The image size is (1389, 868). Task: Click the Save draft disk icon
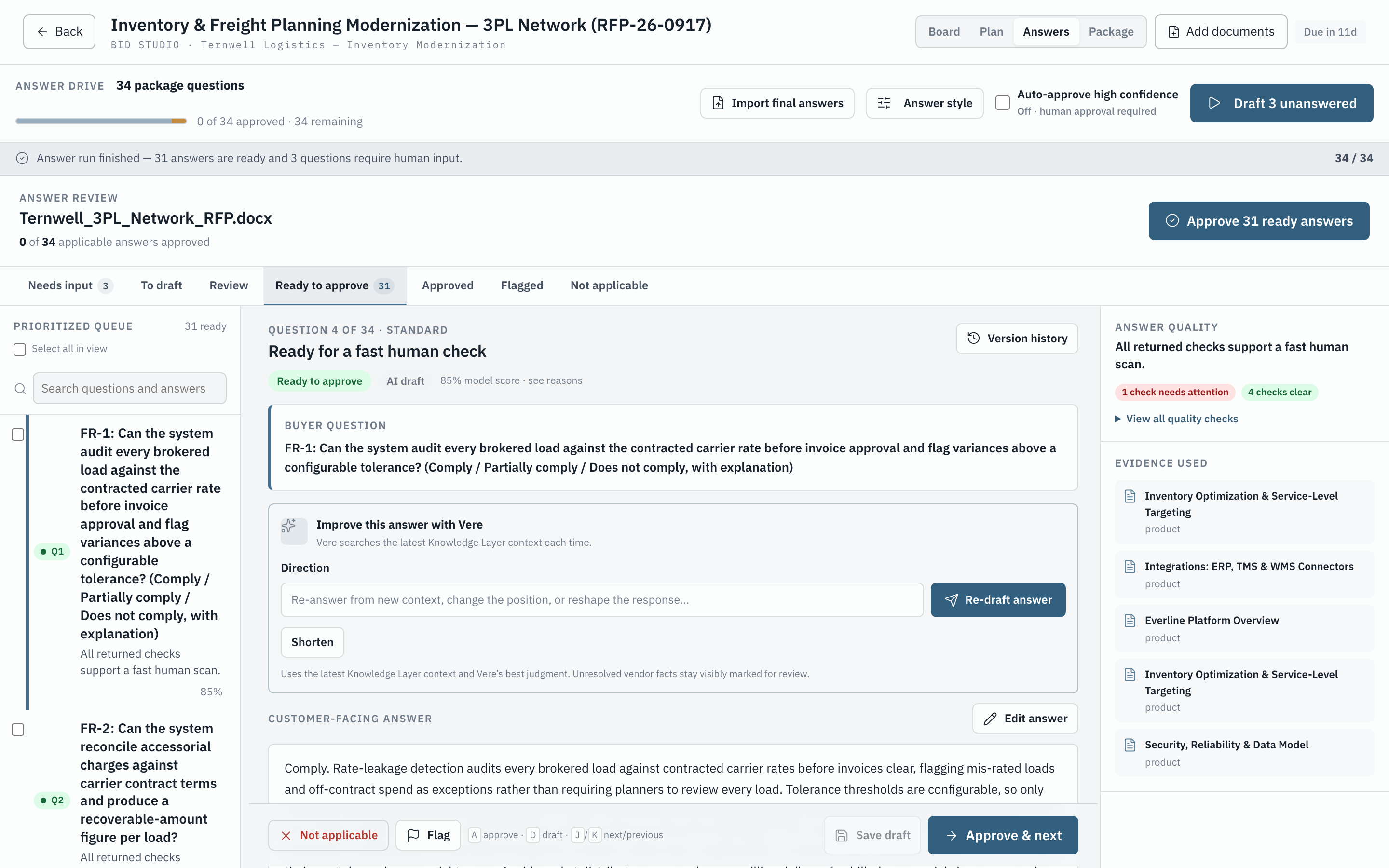click(842, 835)
